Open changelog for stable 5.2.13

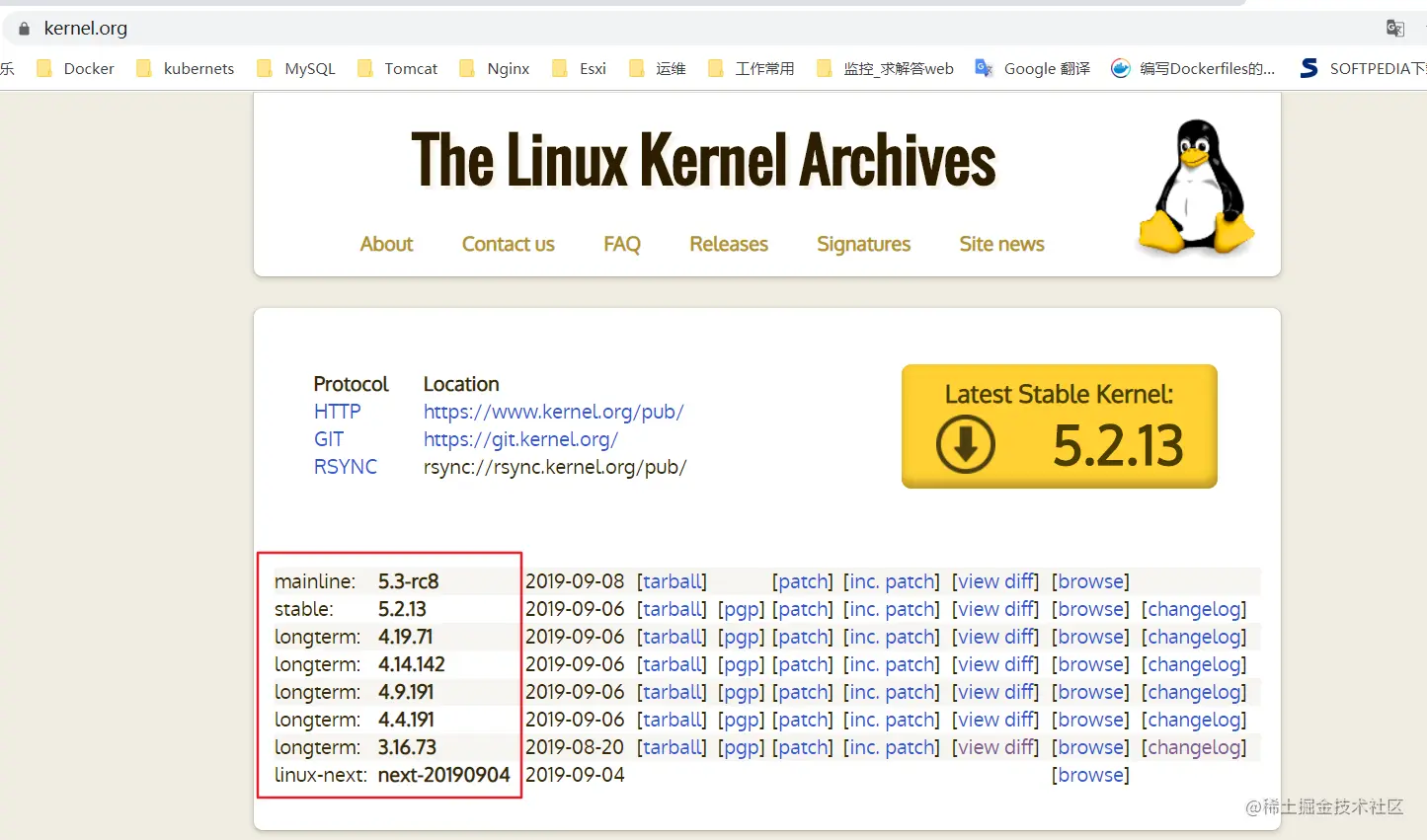point(1194,609)
